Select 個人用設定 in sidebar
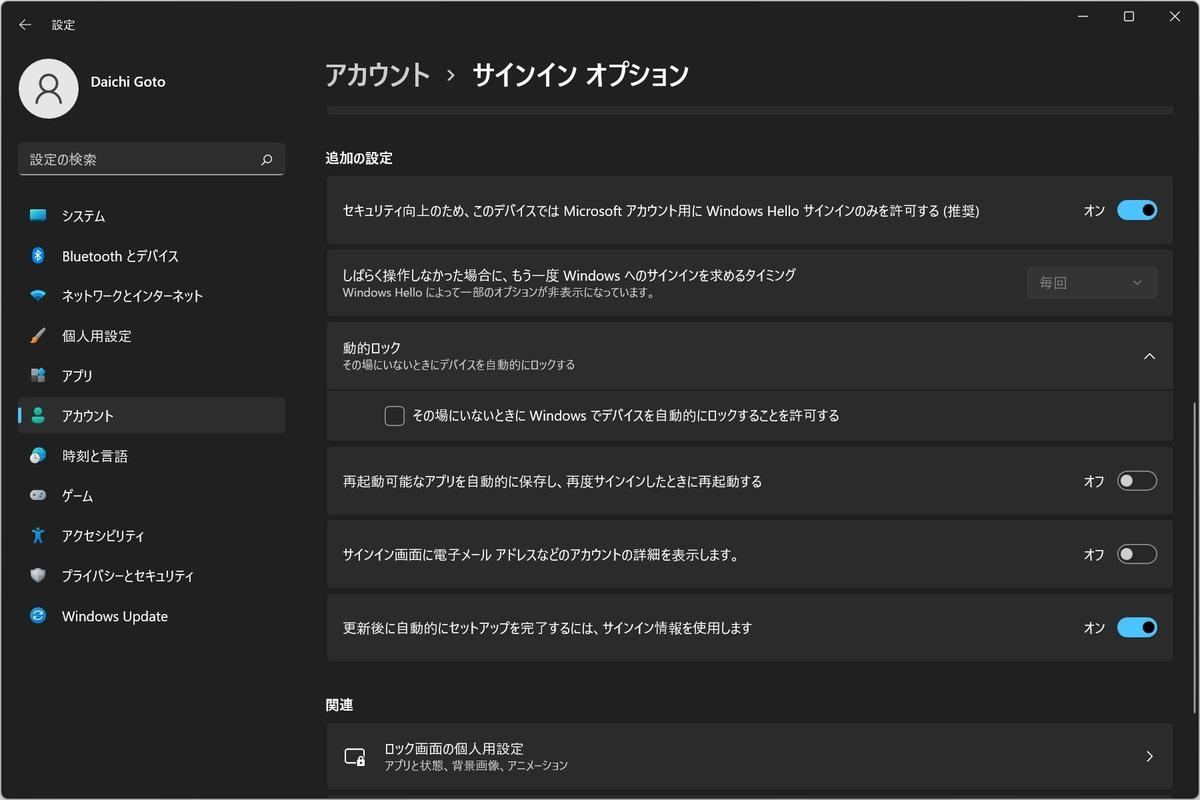 [152, 336]
